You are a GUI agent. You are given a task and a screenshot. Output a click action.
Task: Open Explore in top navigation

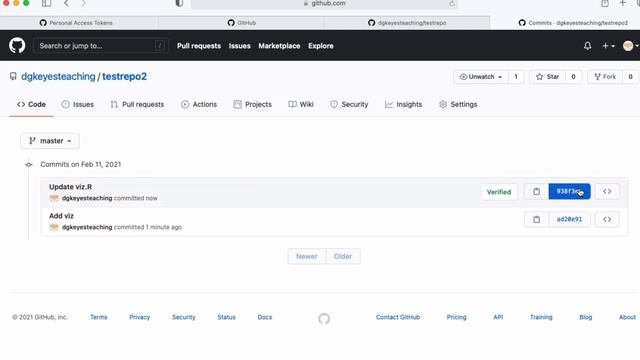(321, 46)
